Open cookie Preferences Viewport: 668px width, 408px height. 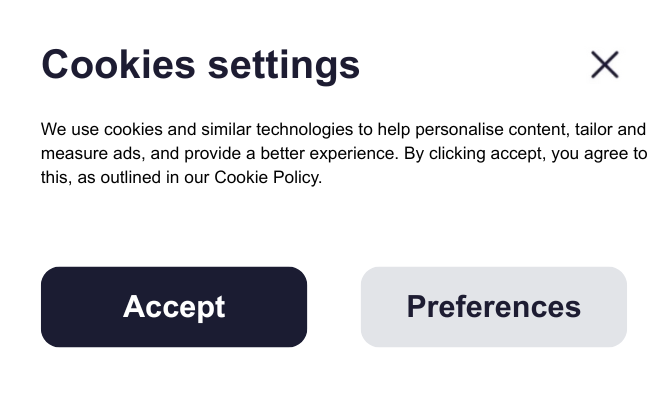[x=493, y=307]
